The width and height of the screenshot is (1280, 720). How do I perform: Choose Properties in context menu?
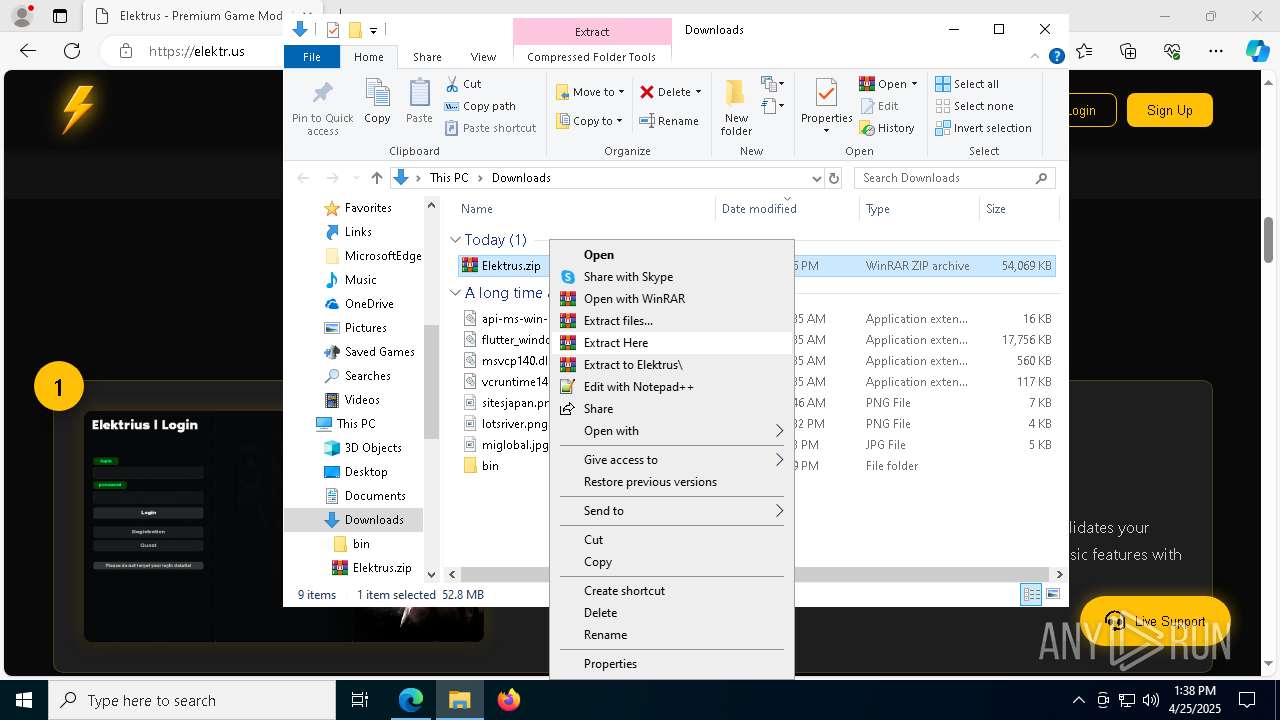(x=672, y=664)
